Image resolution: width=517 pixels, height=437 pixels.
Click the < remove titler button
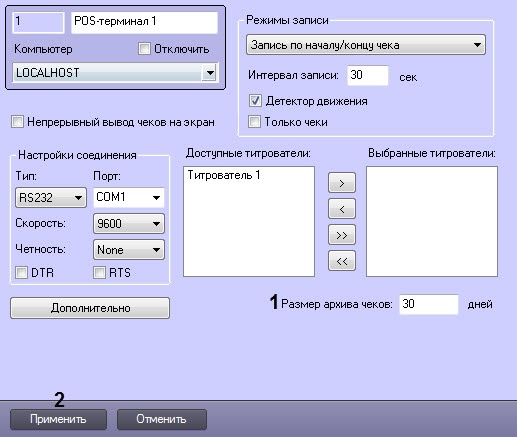342,209
